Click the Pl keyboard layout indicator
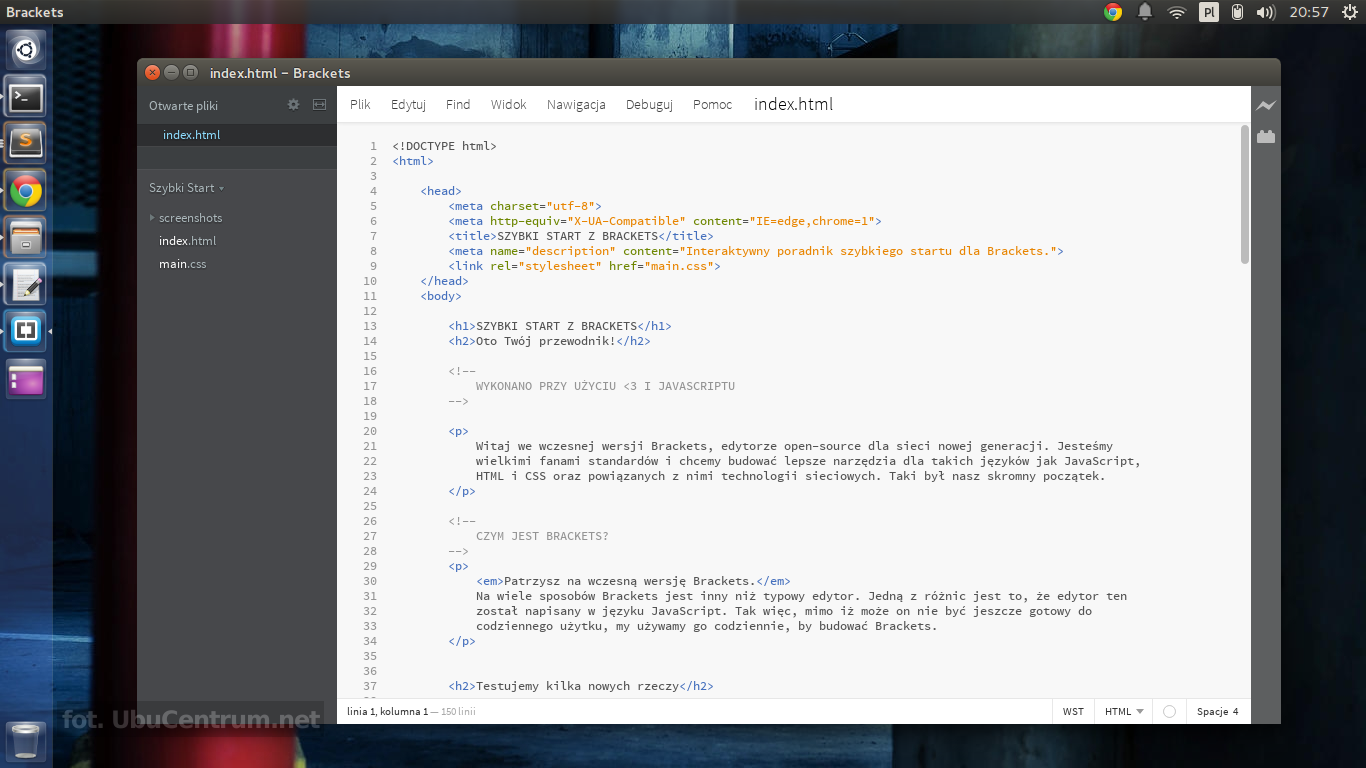 point(1208,12)
